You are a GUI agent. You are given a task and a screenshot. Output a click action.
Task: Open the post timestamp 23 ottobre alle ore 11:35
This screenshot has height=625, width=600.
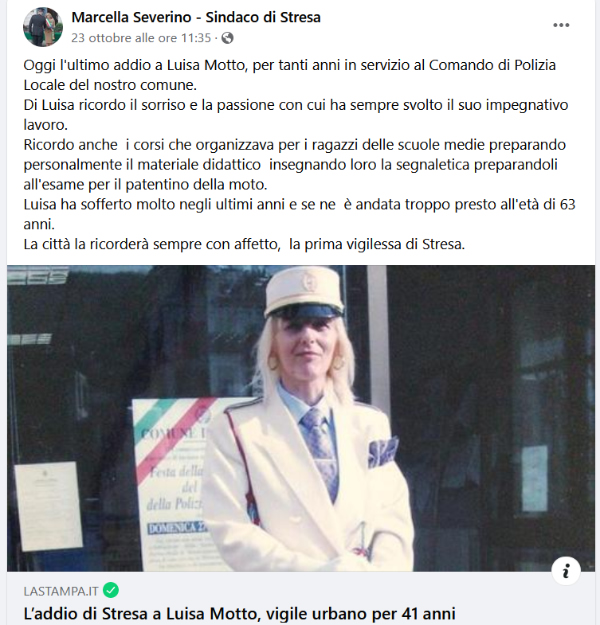pos(141,38)
